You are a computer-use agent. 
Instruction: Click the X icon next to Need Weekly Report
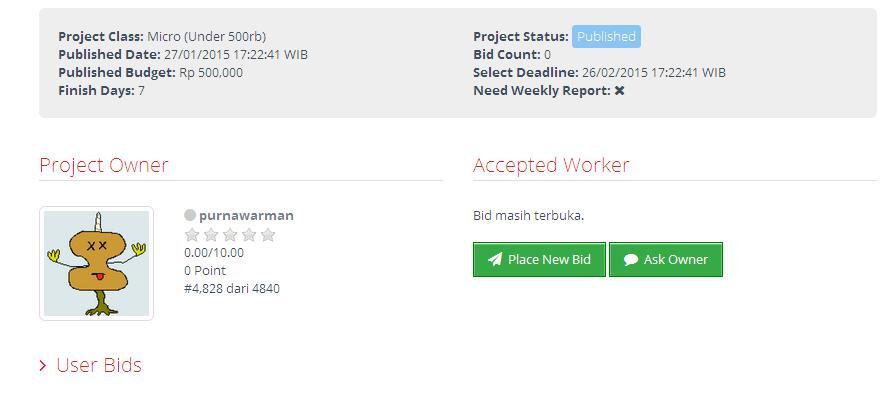(620, 91)
